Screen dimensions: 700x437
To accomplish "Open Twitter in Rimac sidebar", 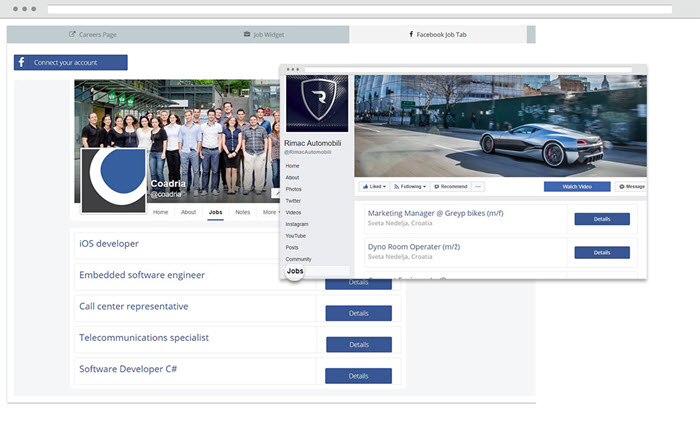I will click(293, 200).
